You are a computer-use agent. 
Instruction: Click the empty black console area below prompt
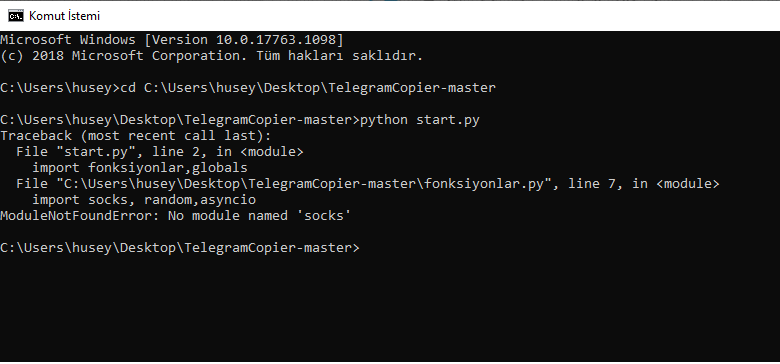tap(390, 308)
